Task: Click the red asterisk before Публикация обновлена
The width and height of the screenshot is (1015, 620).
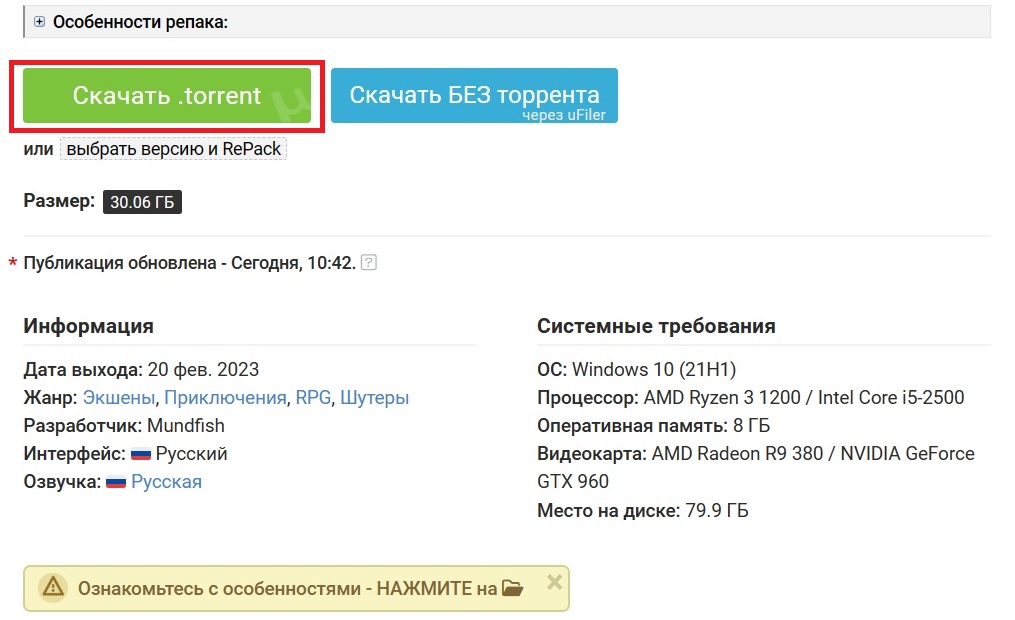Action: click(x=13, y=264)
